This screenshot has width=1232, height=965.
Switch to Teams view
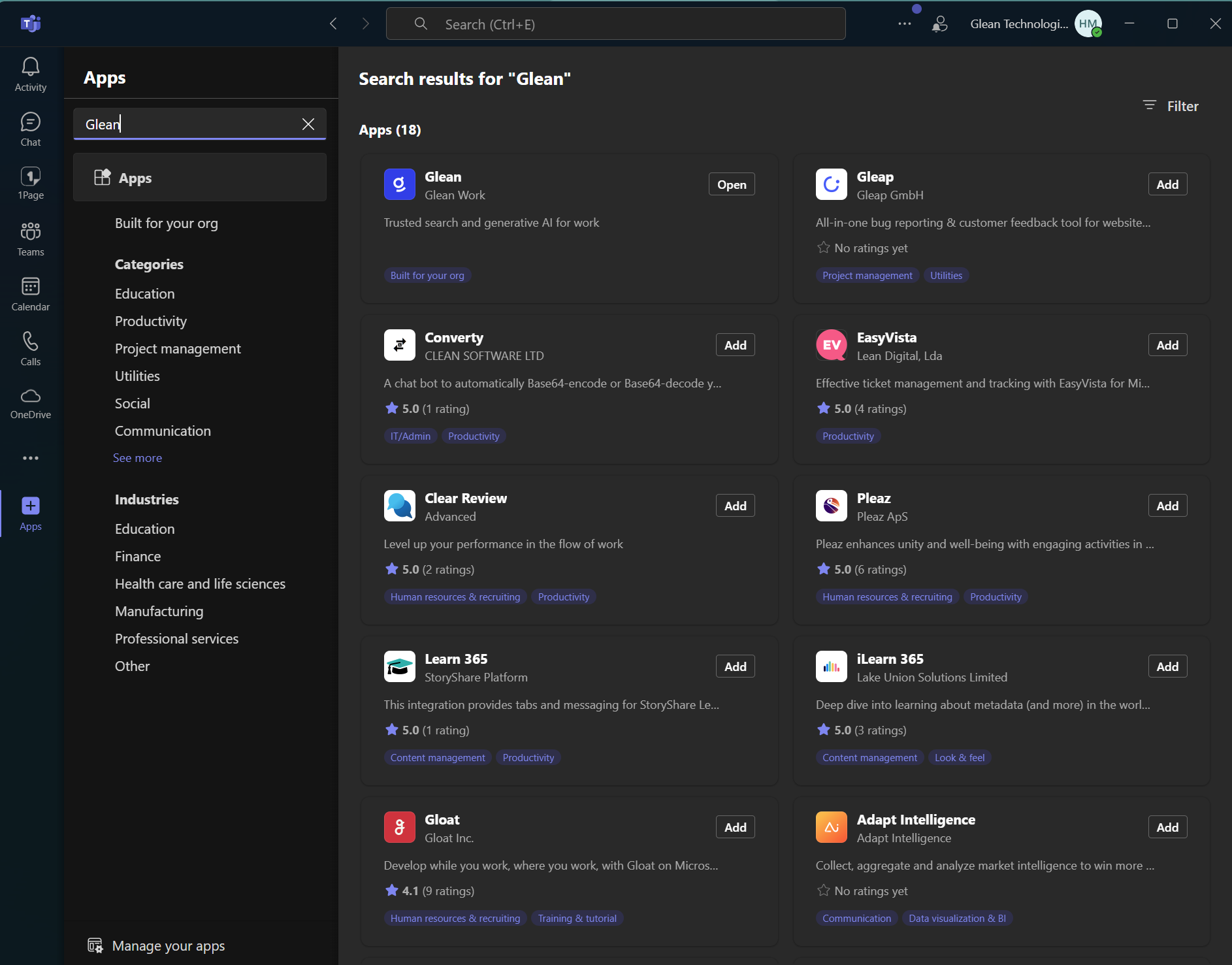31,238
